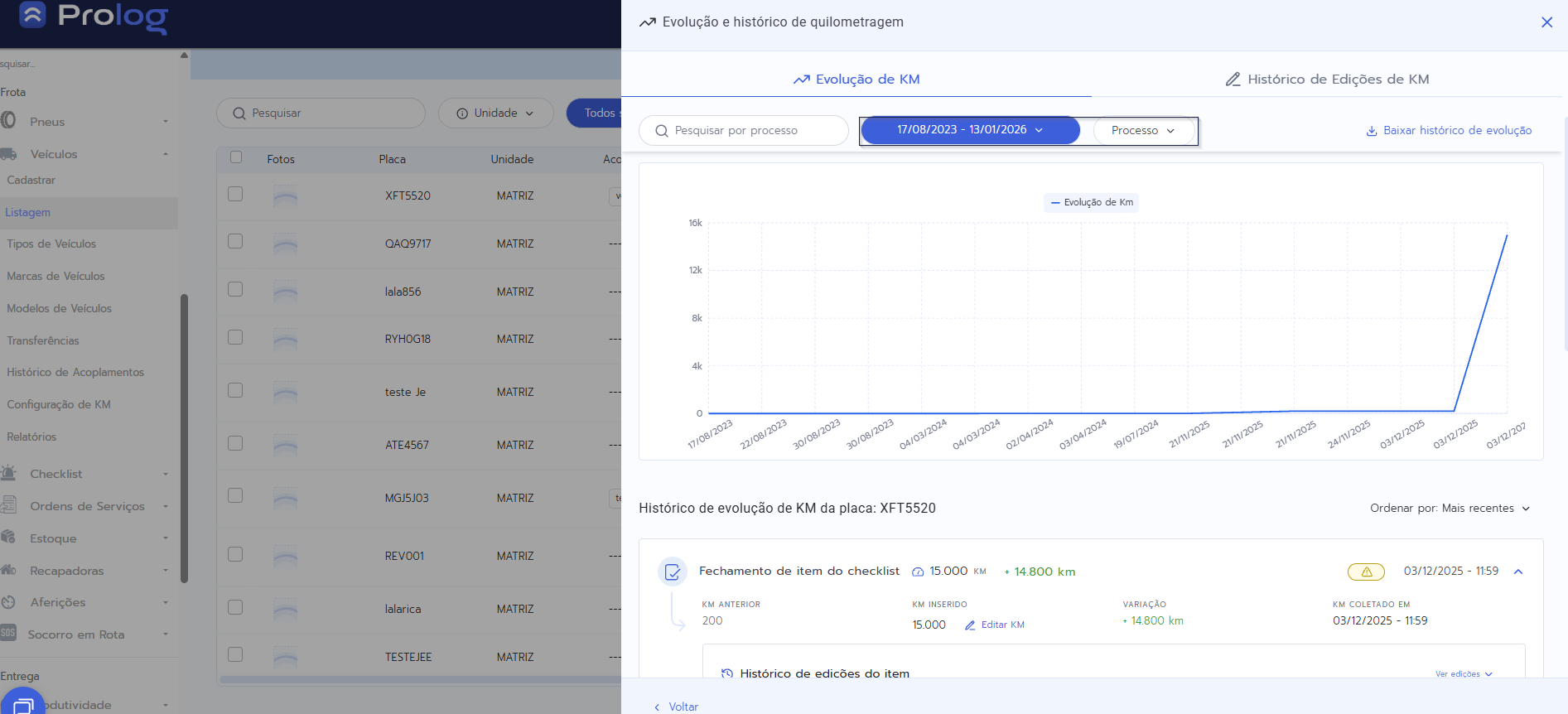Select the Evolução de KM tab

point(856,80)
